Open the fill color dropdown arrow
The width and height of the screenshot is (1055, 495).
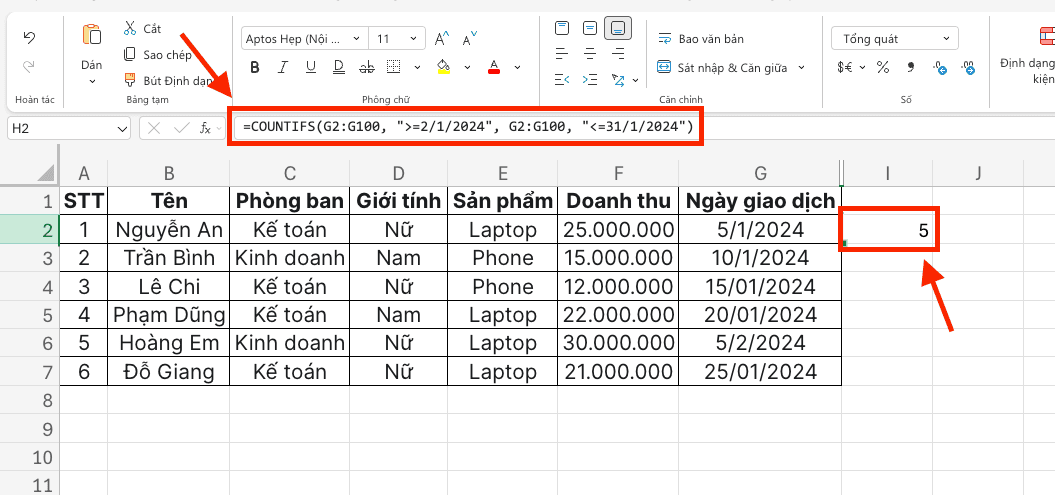click(x=467, y=67)
